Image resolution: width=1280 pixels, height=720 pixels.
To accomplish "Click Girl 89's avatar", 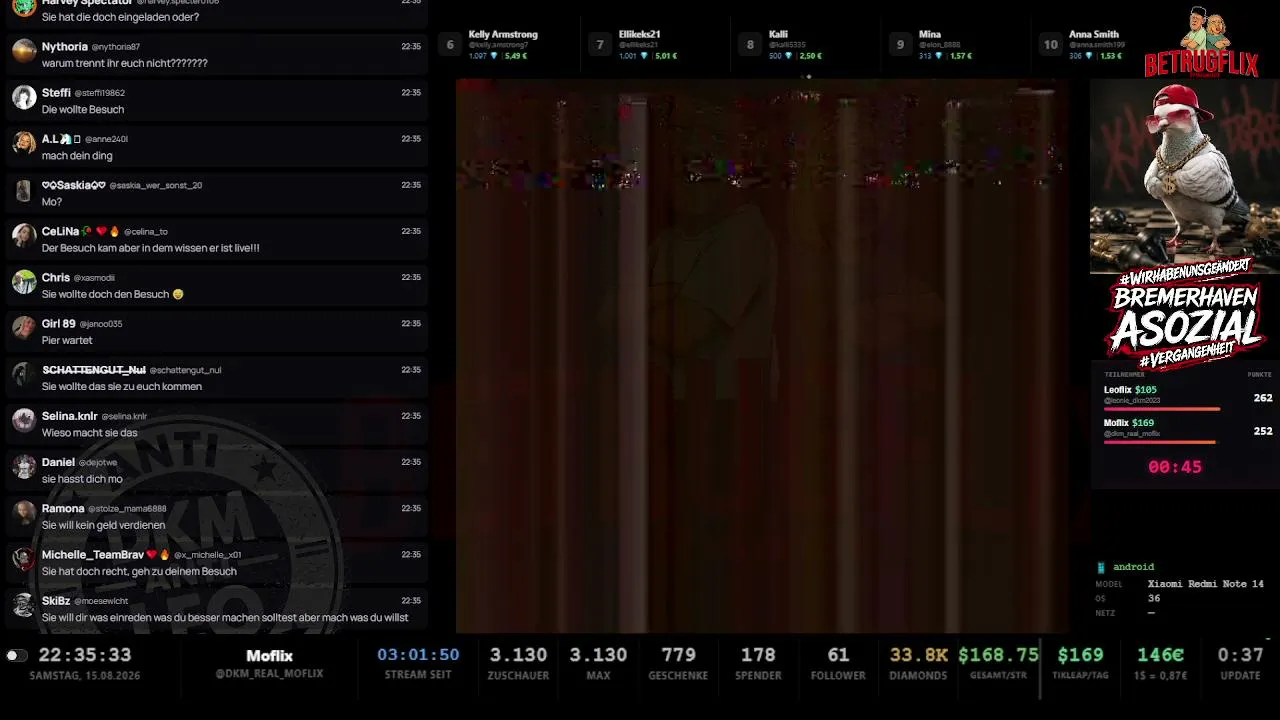I will (24, 327).
